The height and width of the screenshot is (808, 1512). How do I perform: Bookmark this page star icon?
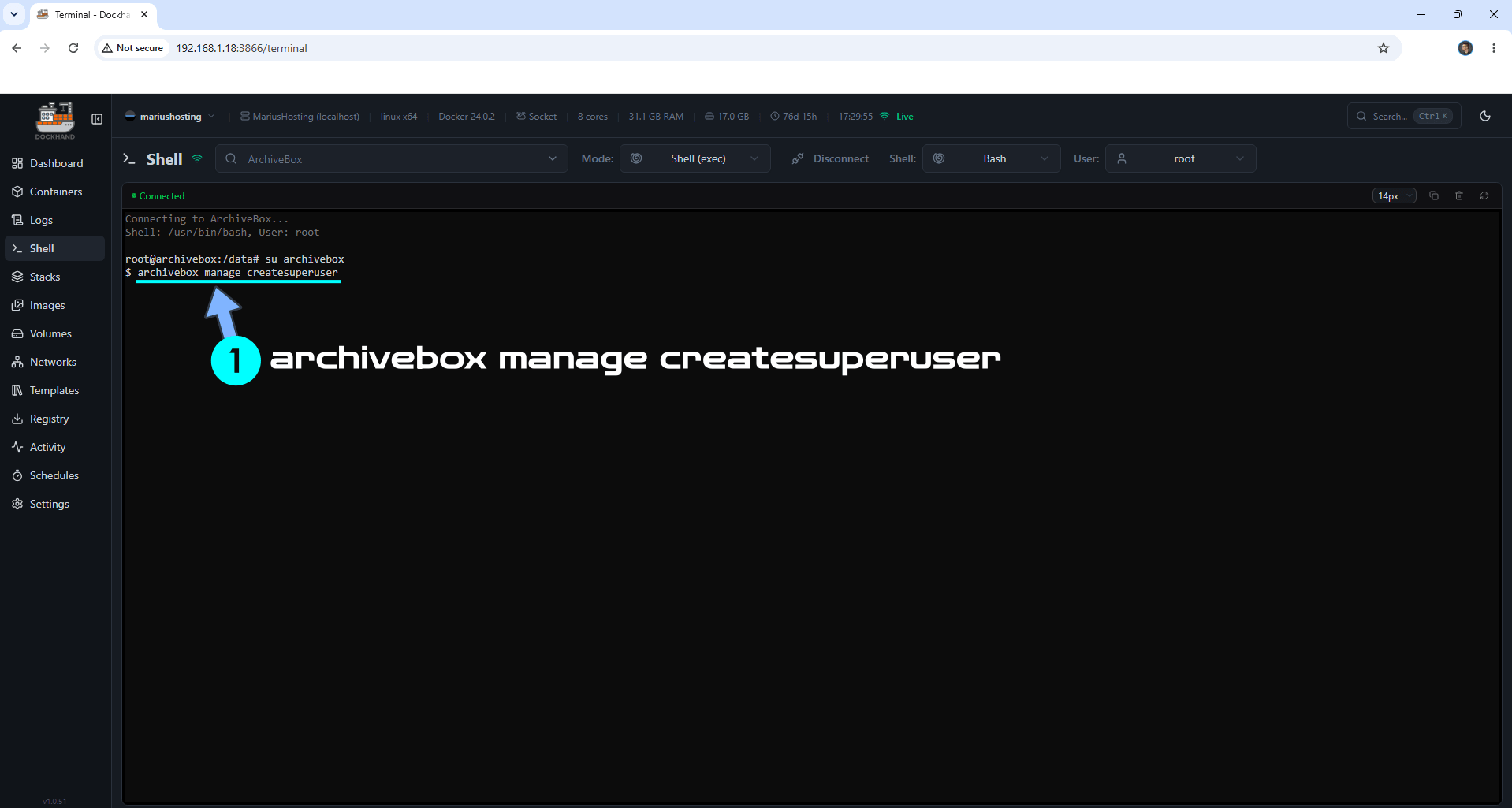pos(1384,48)
